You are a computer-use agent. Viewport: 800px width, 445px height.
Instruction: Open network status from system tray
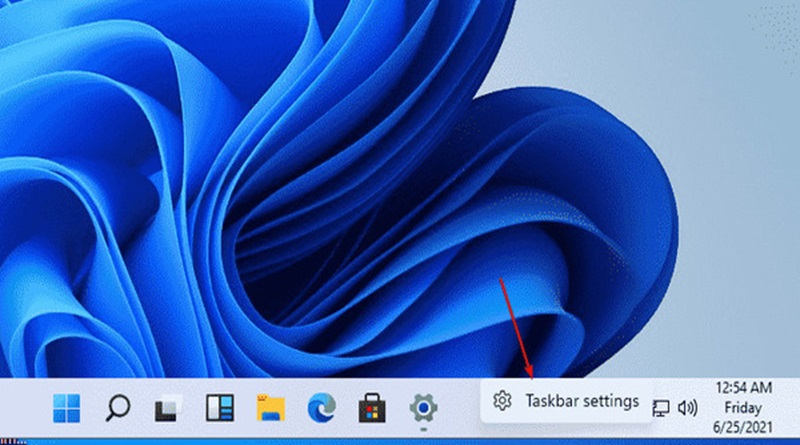661,408
